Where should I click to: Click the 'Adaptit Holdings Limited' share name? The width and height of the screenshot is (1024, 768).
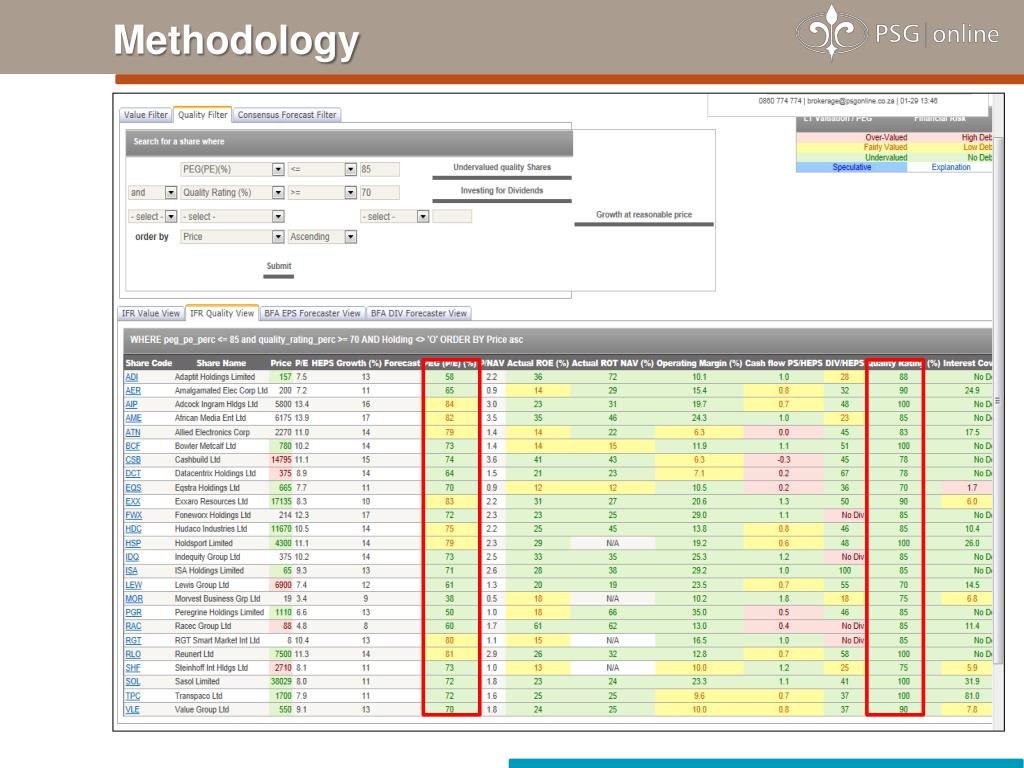215,377
